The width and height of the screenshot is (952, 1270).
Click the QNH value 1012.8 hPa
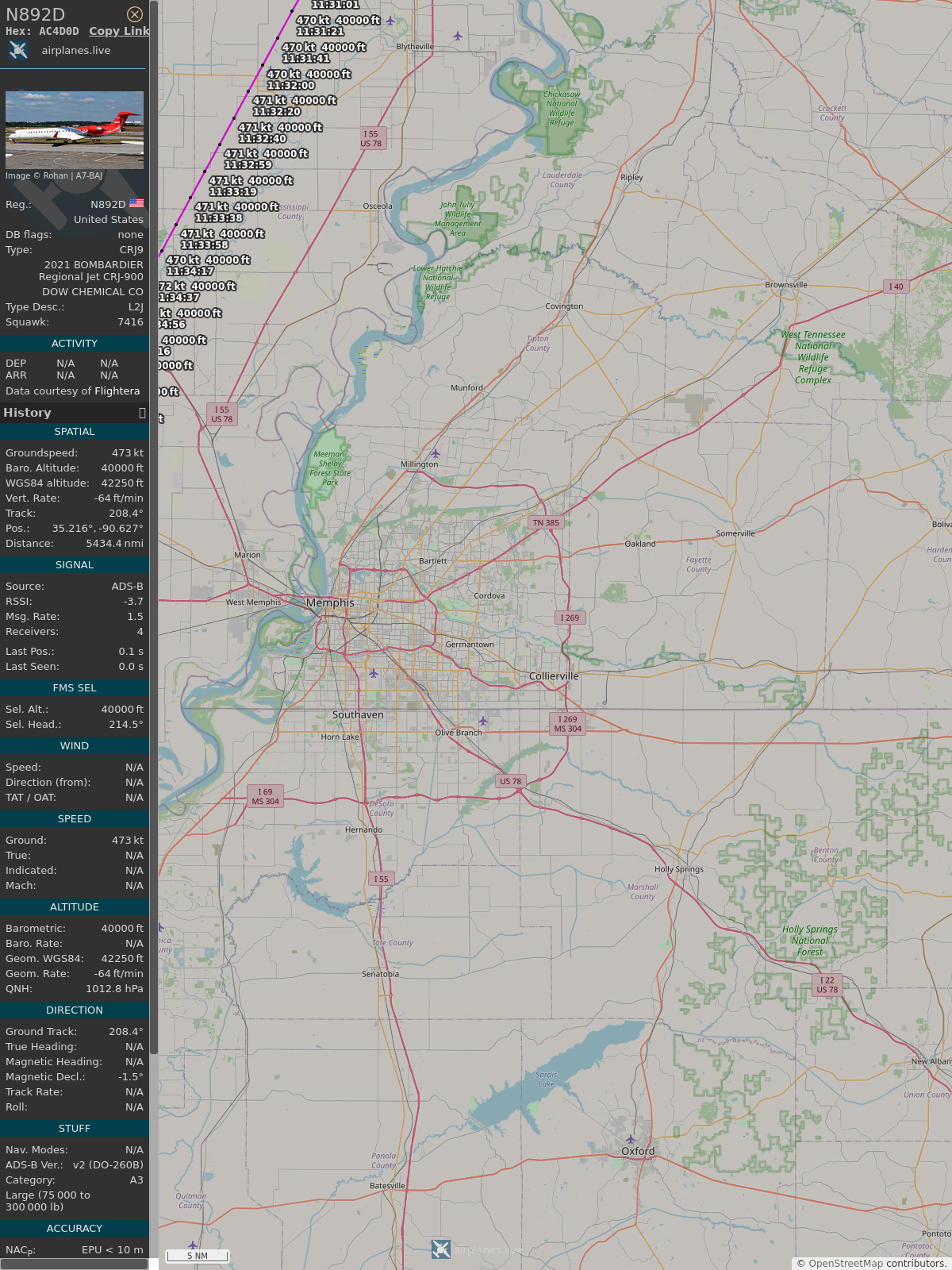115,988
